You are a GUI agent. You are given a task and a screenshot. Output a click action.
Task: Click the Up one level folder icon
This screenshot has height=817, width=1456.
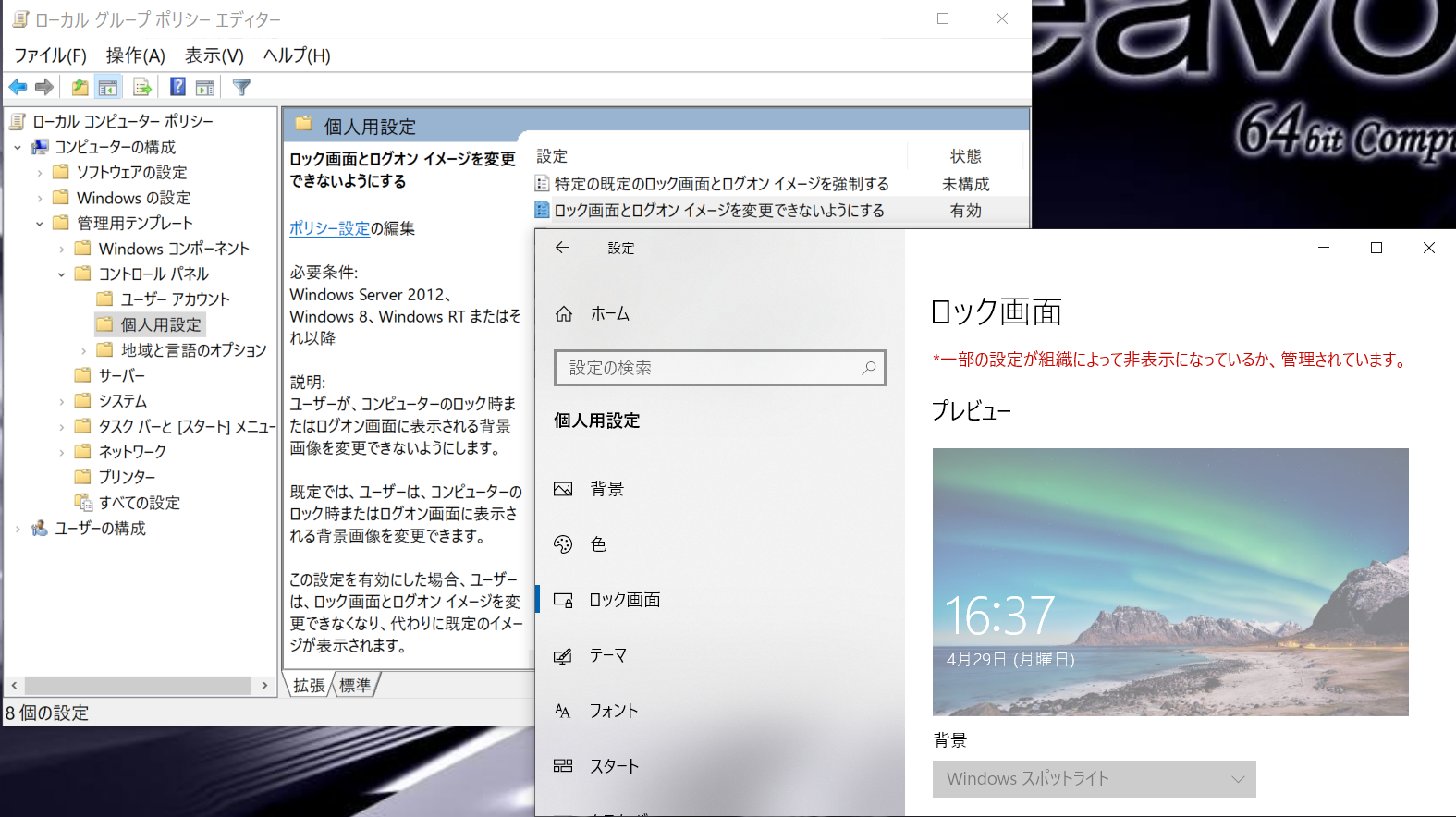(80, 87)
